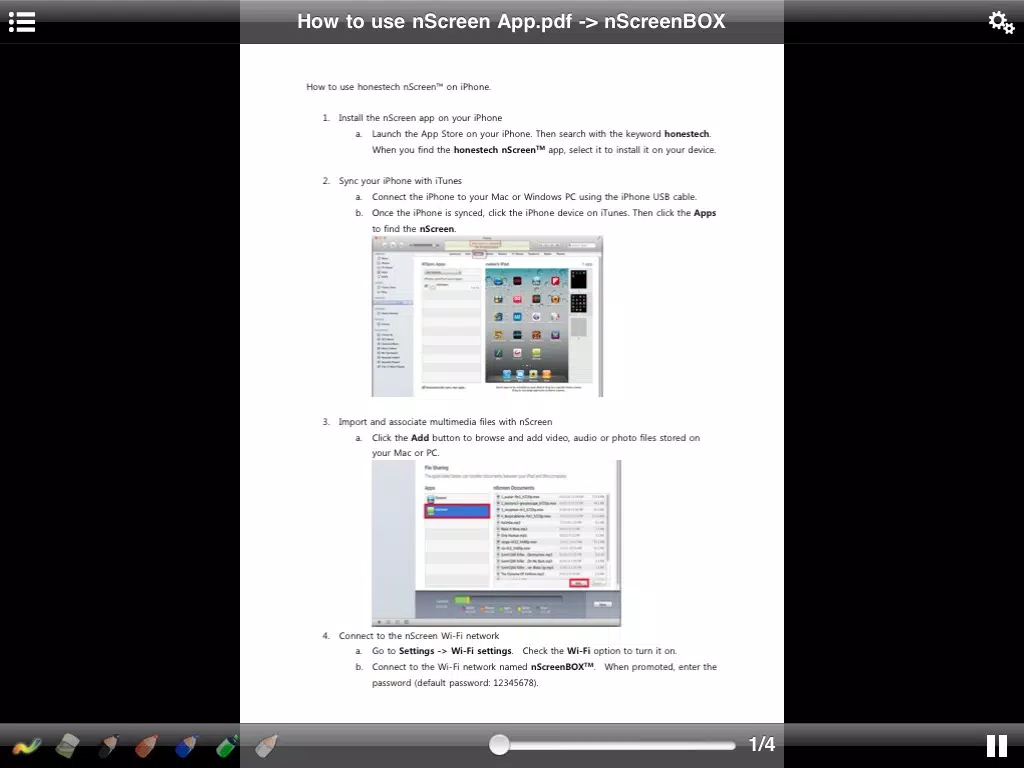
Task: Click "Connect to the nScreen Wi-Fi network" step
Action: point(419,636)
